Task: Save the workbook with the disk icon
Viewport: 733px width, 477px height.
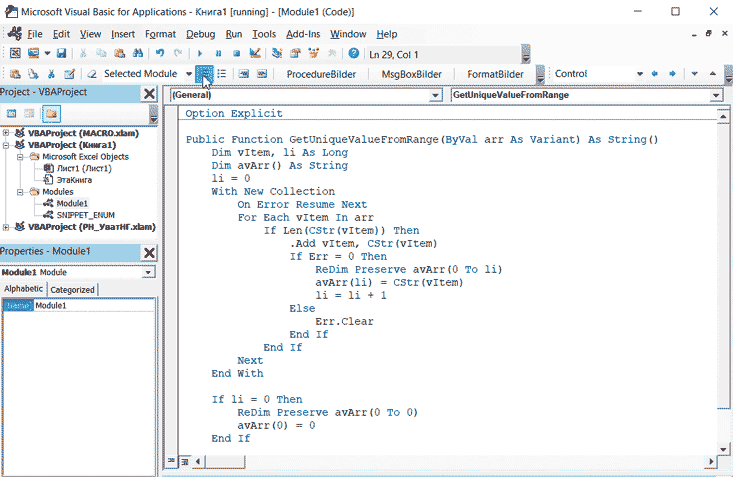Action: 61,53
